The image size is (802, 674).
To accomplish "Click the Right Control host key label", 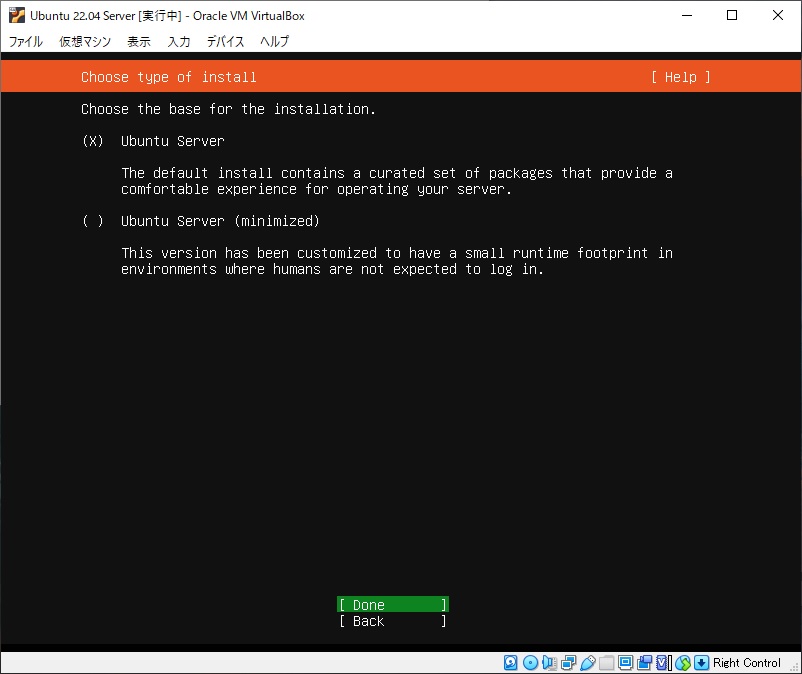I will [747, 663].
